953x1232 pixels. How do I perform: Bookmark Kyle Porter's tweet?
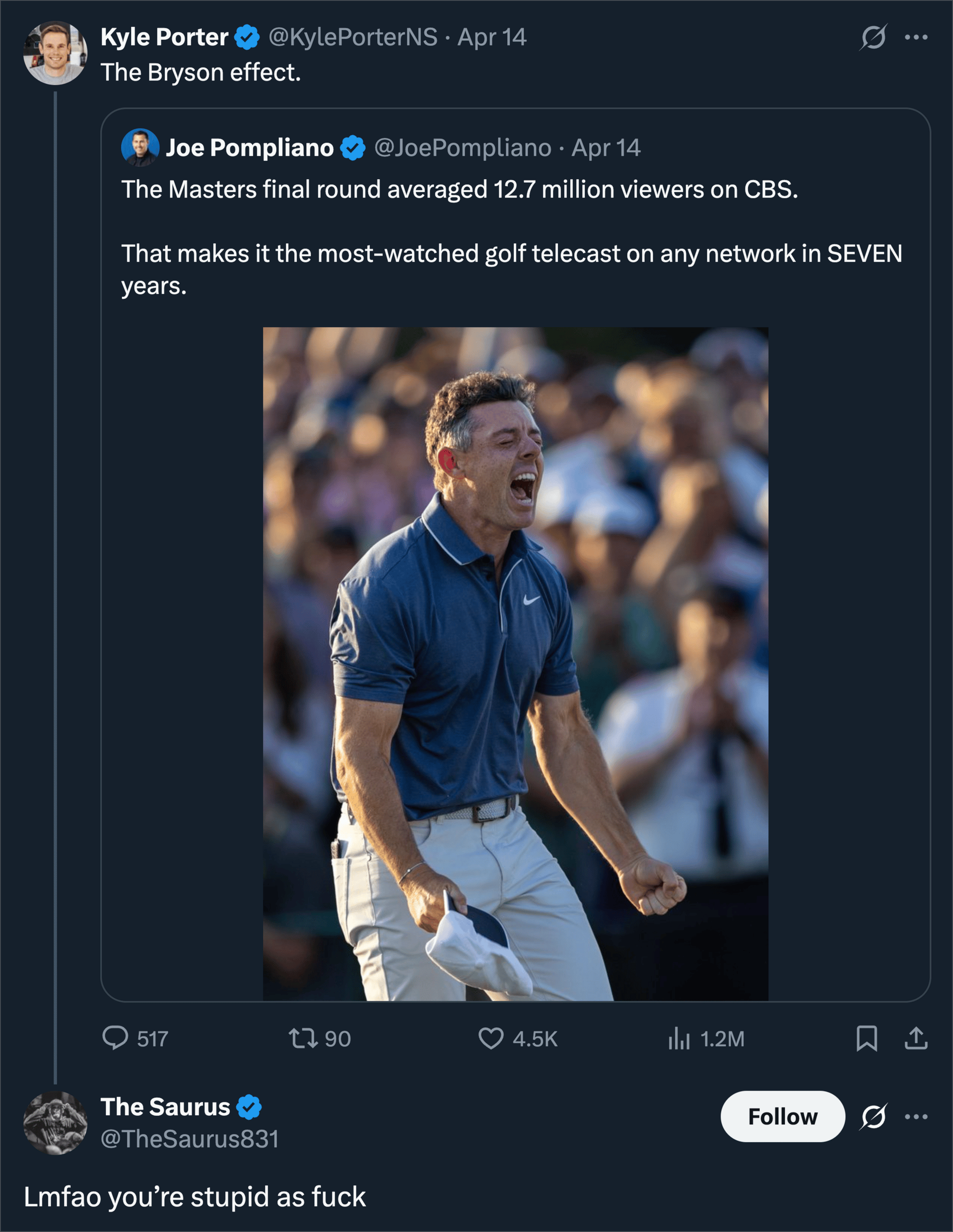pyautogui.click(x=866, y=1038)
